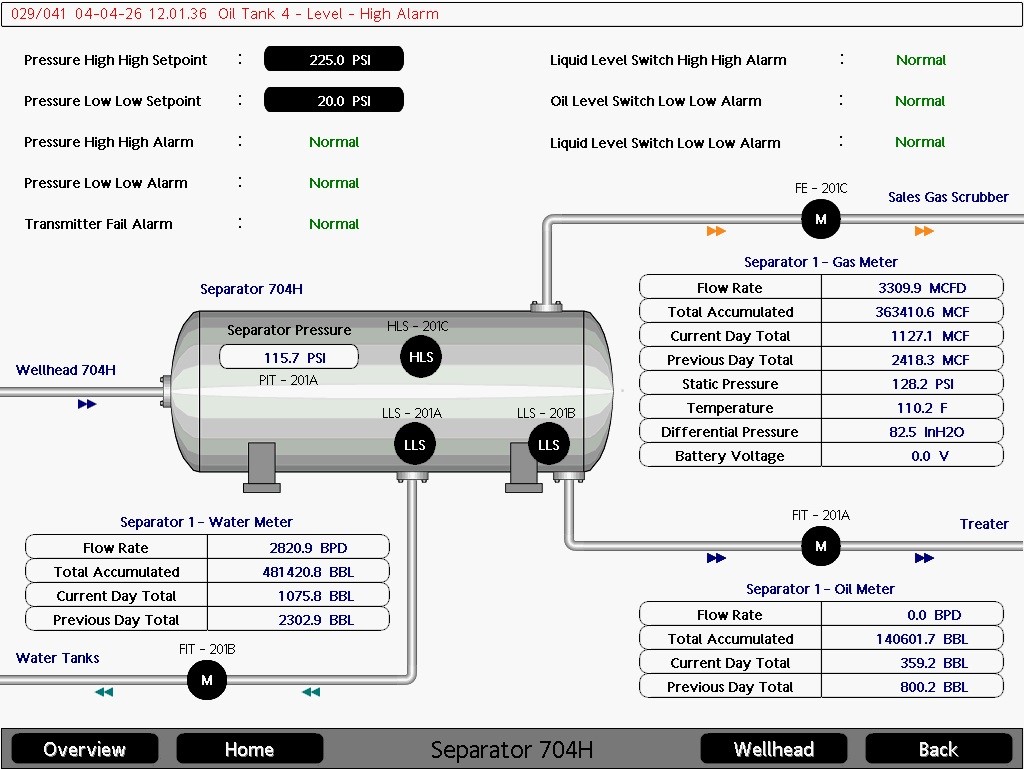Viewport: 1024px width, 769px height.
Task: Click the Treater line flow arrow
Action: point(924,558)
